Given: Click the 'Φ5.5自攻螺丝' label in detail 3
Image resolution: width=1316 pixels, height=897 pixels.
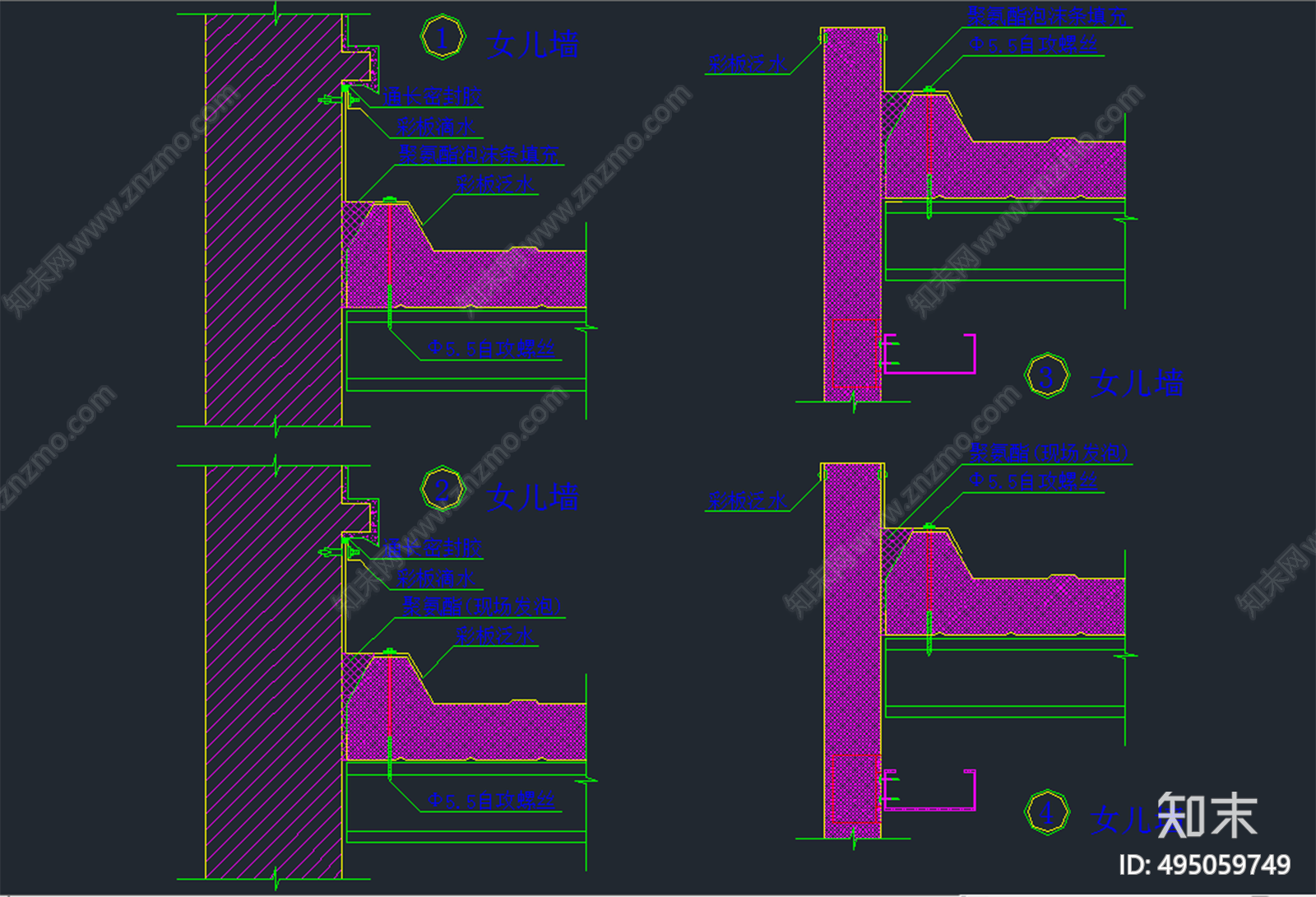Looking at the screenshot, I should [1033, 44].
